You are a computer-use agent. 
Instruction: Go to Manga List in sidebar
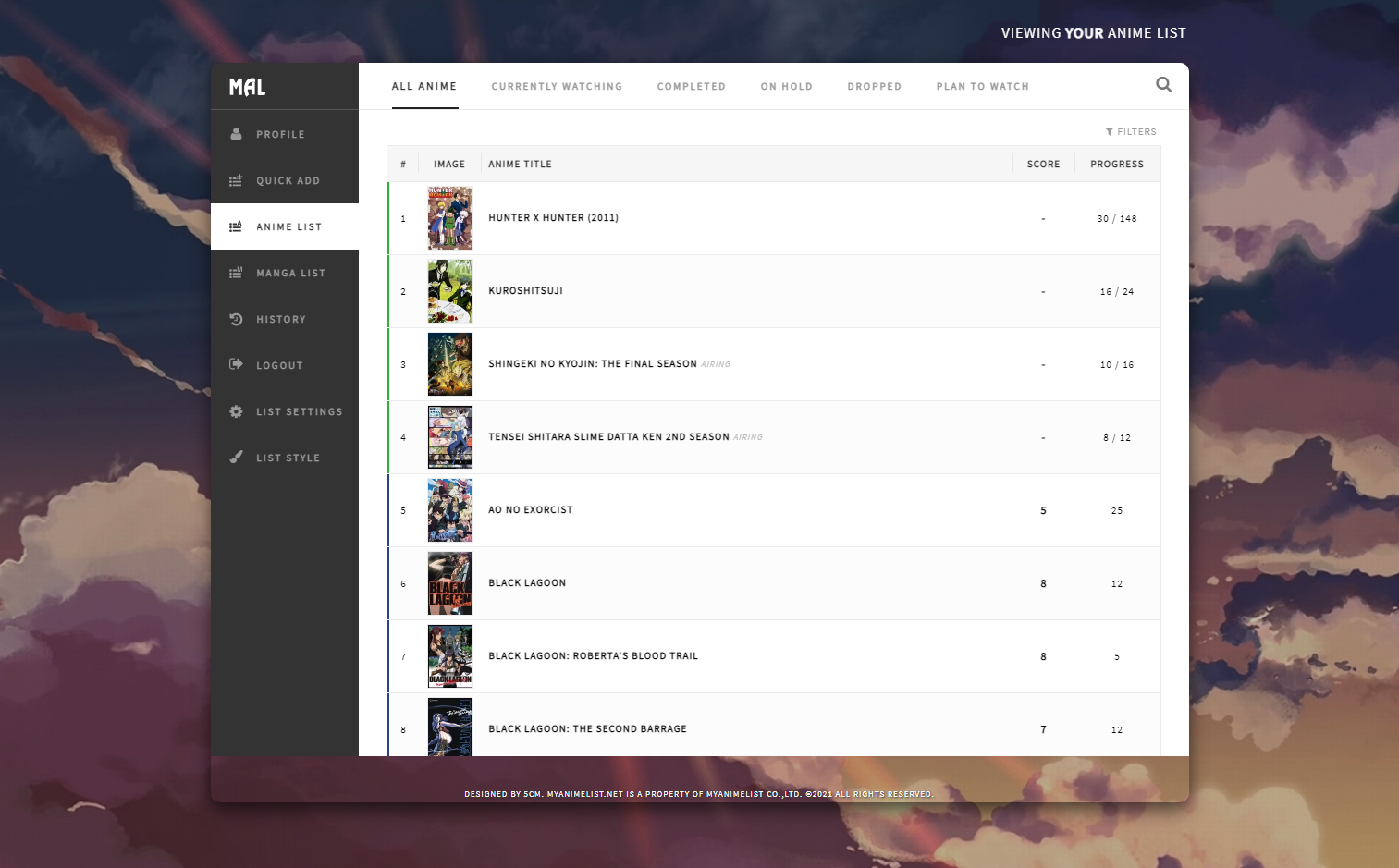point(290,273)
